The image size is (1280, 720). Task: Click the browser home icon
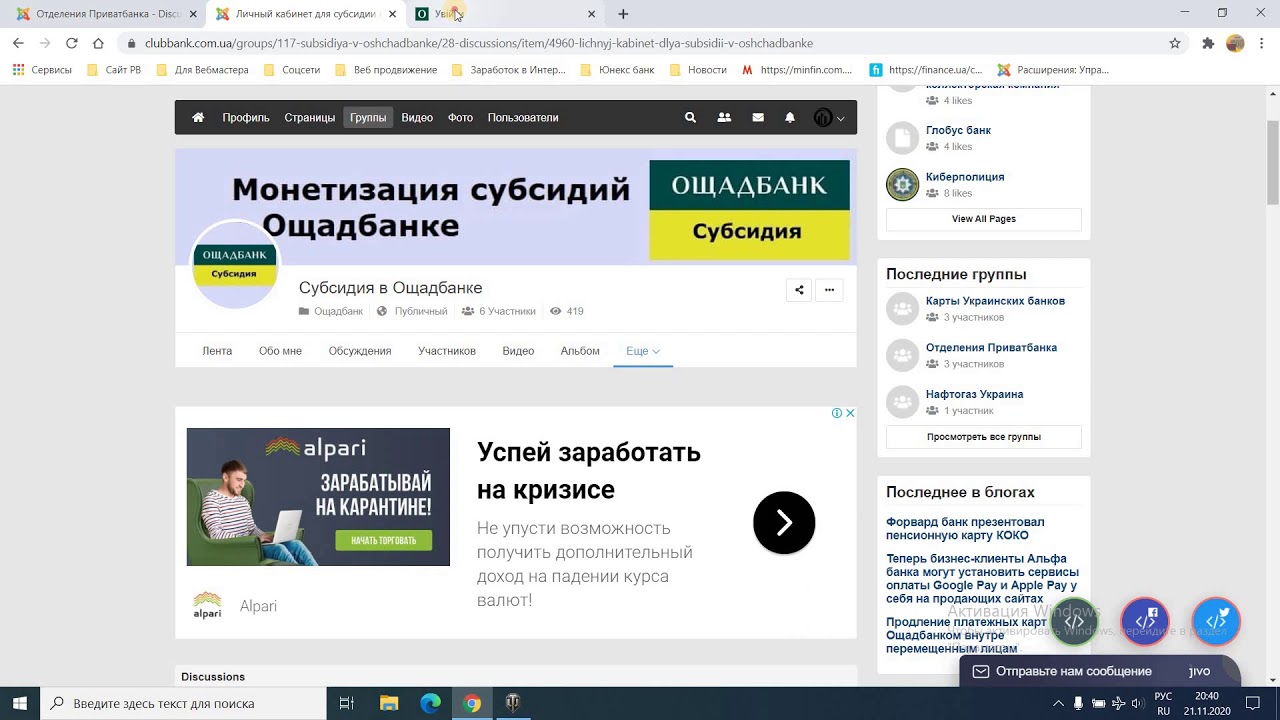(98, 43)
